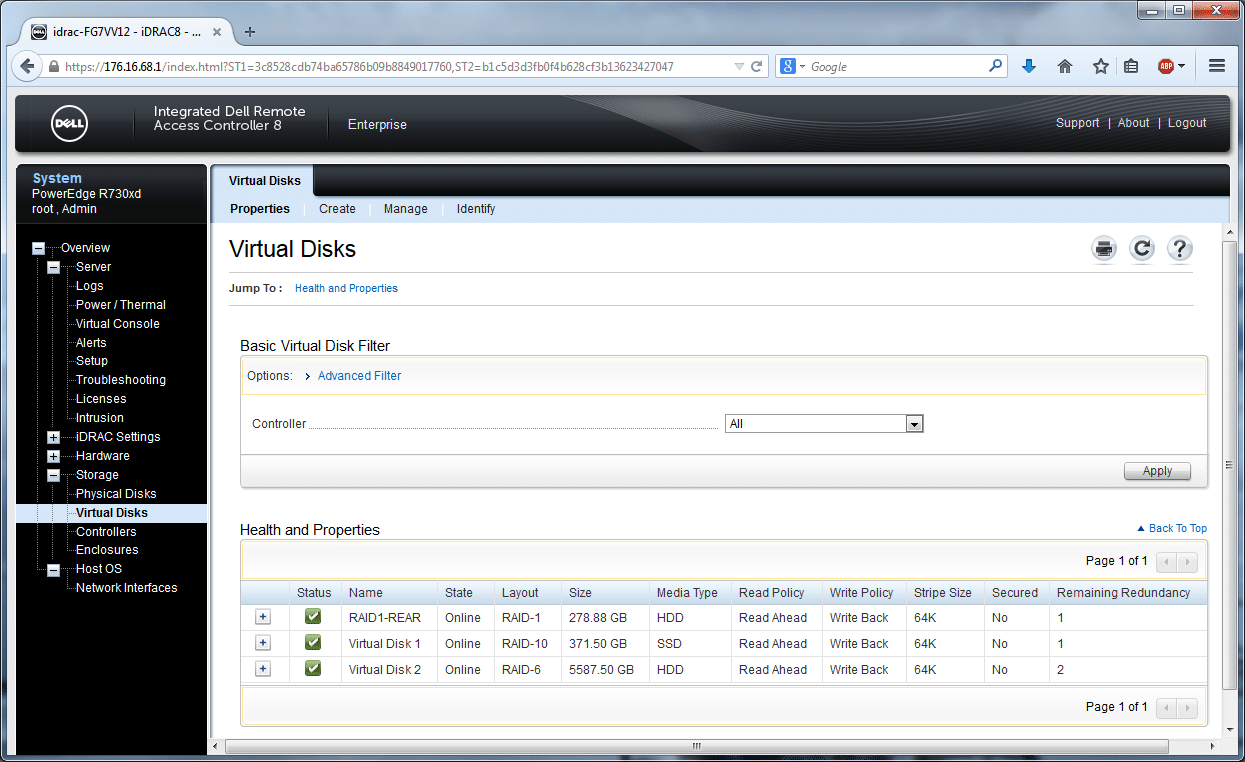Click Virtual Disk 2 status checkmark

(313, 669)
